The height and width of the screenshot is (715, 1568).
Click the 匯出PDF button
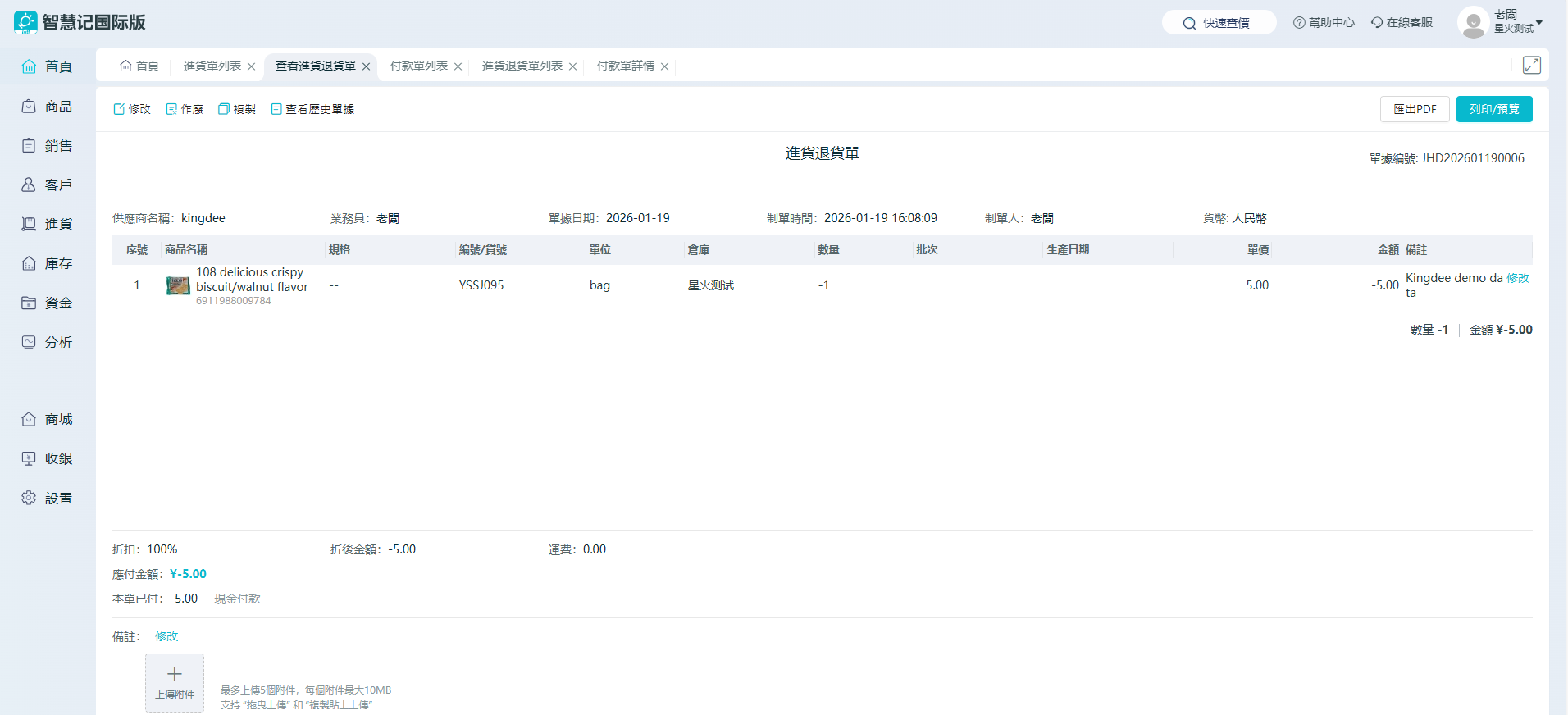1415,109
